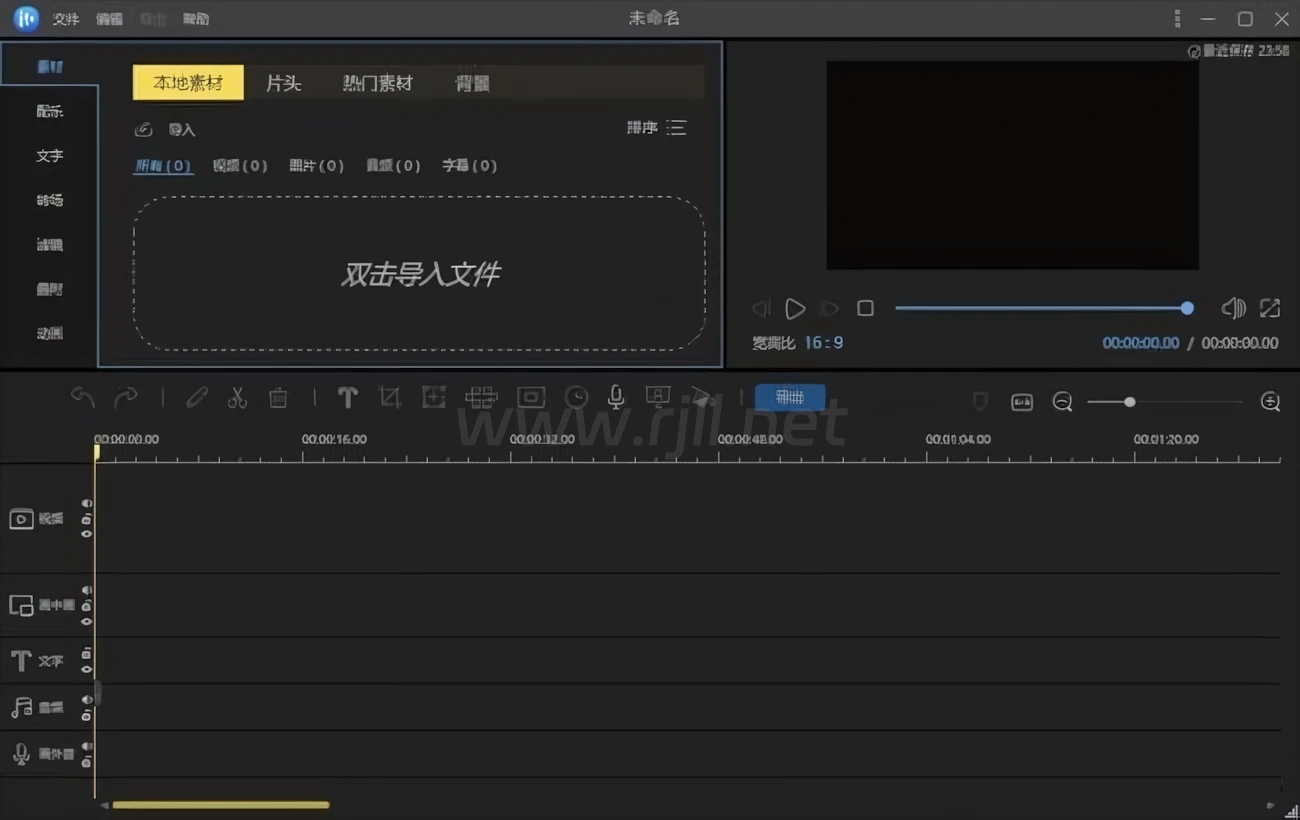Click the blue export button on the toolbar
Screen dimensions: 1300x820
click(x=789, y=398)
